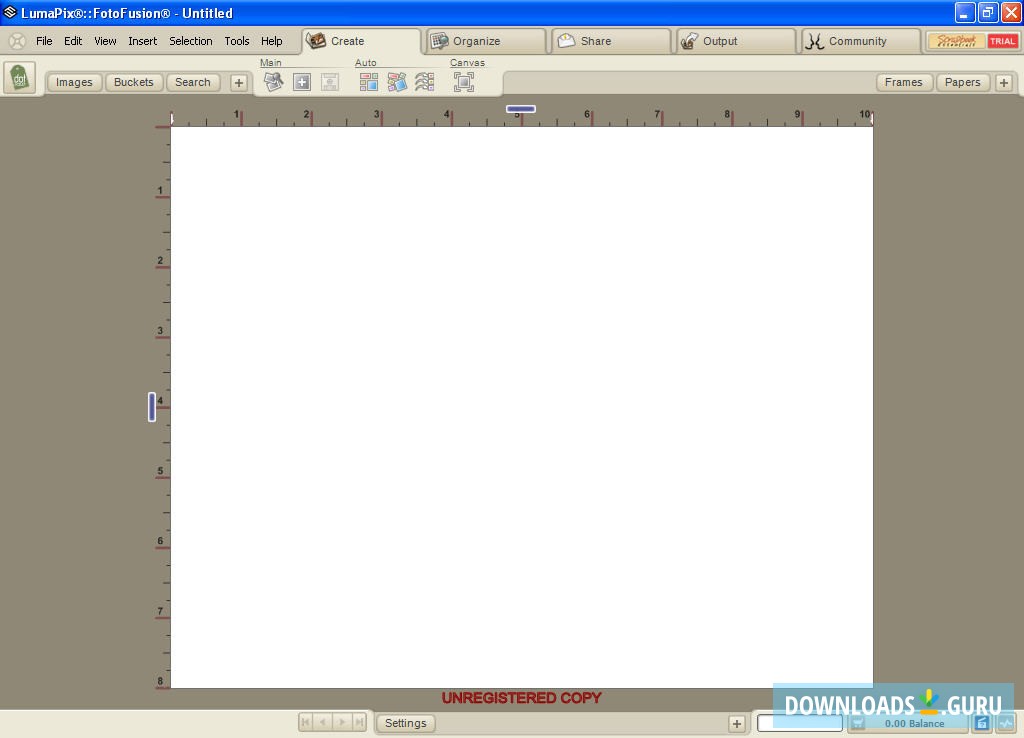Open the Insert menu
Screen dimensions: 1024x738
(142, 41)
